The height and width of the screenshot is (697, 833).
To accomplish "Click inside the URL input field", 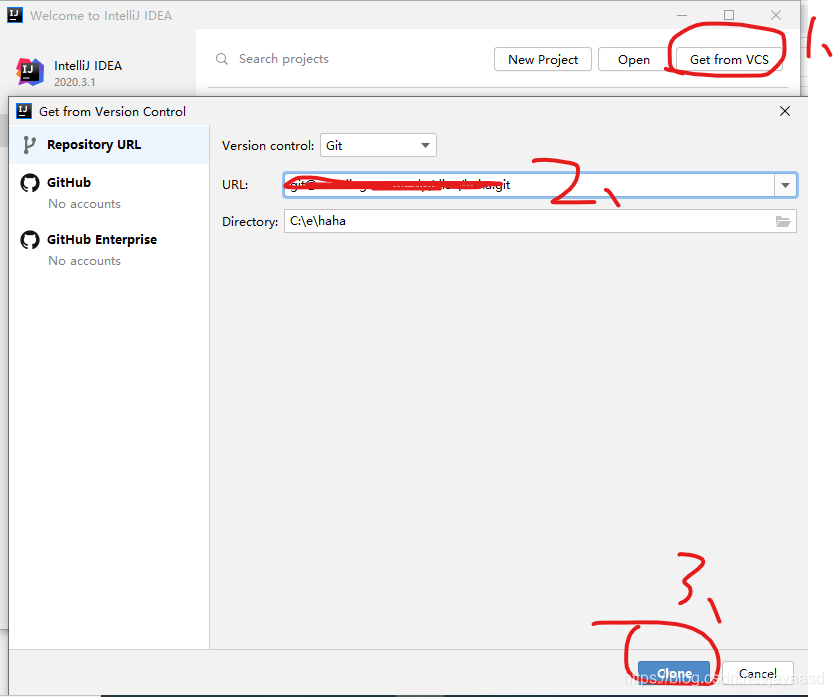I will point(529,185).
